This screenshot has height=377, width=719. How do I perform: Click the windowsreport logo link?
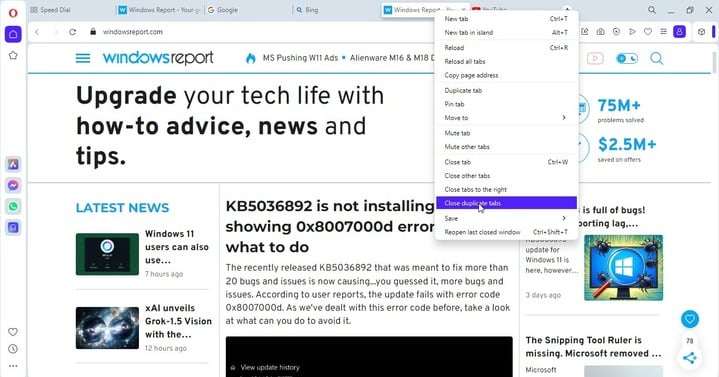point(158,58)
